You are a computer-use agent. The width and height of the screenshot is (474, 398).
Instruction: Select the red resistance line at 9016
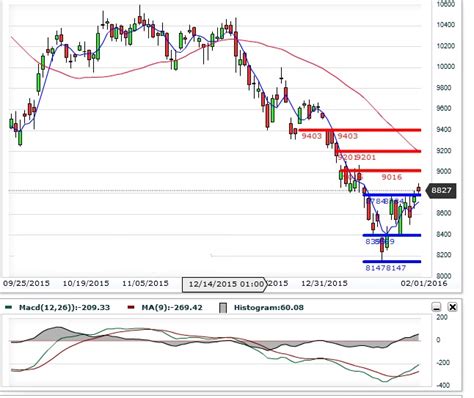380,171
